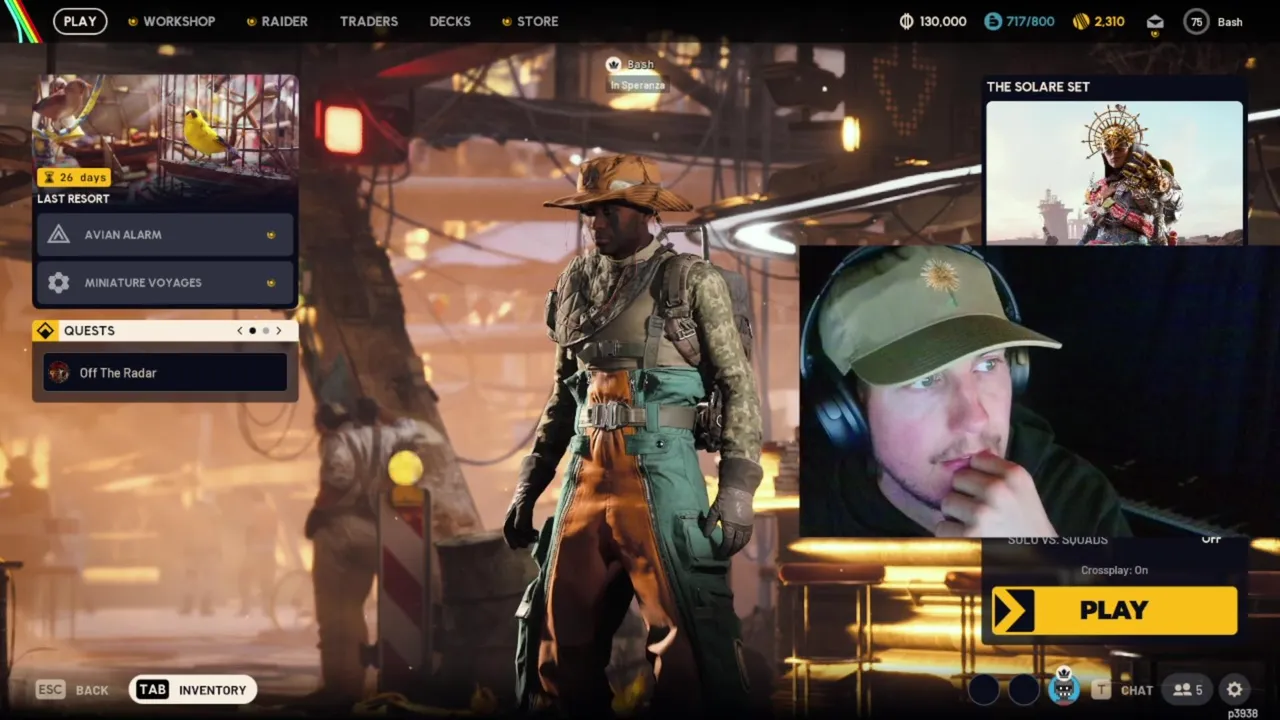The height and width of the screenshot is (720, 1280).
Task: Click the gold token currency icon
Action: [x=1080, y=21]
